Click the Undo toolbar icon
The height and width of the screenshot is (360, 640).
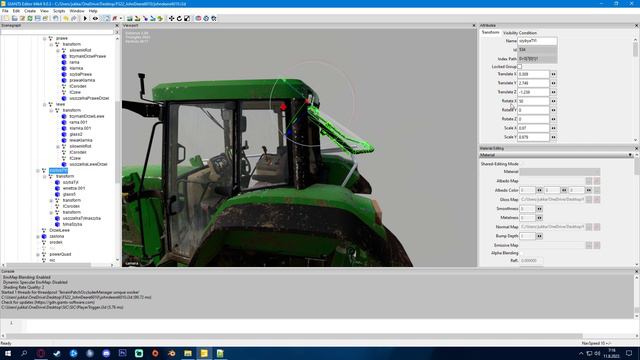pyautogui.click(x=66, y=18)
